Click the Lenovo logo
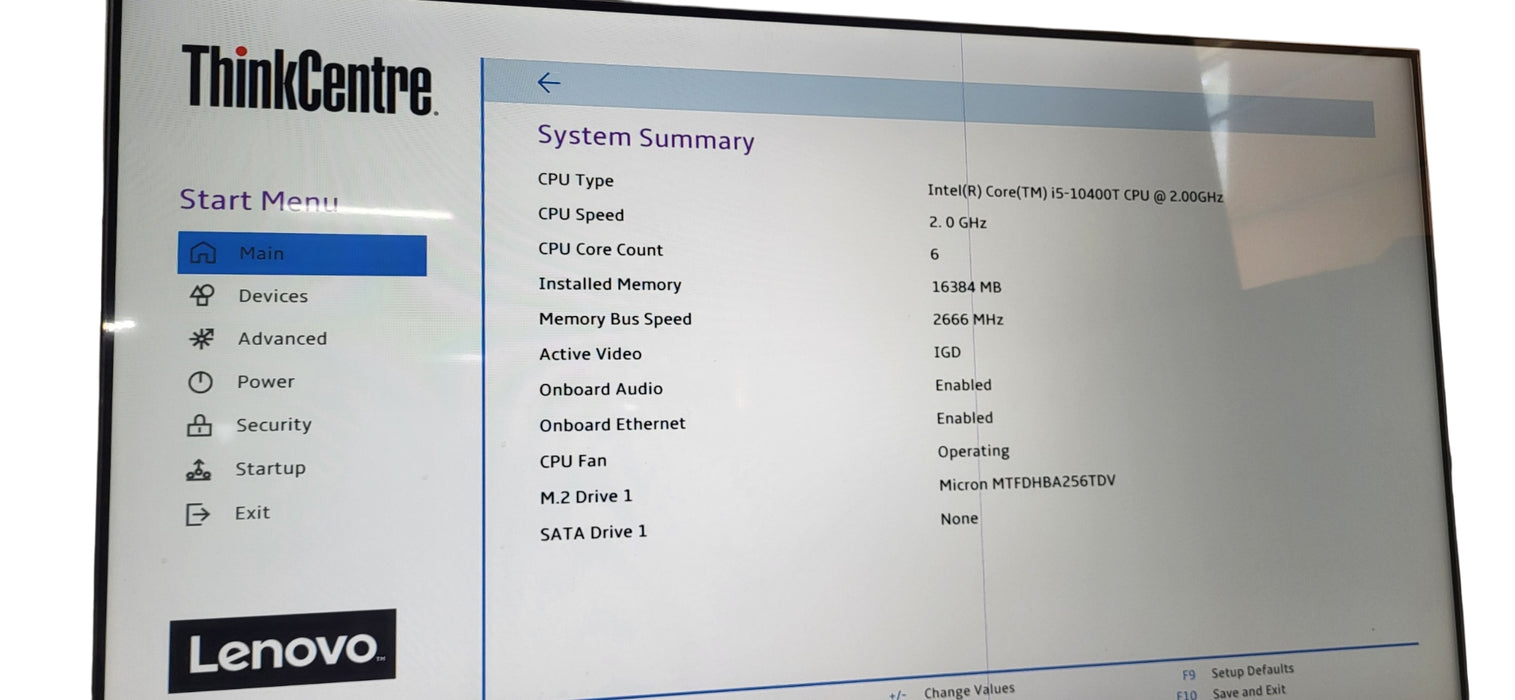The image size is (1515, 700). [x=283, y=651]
